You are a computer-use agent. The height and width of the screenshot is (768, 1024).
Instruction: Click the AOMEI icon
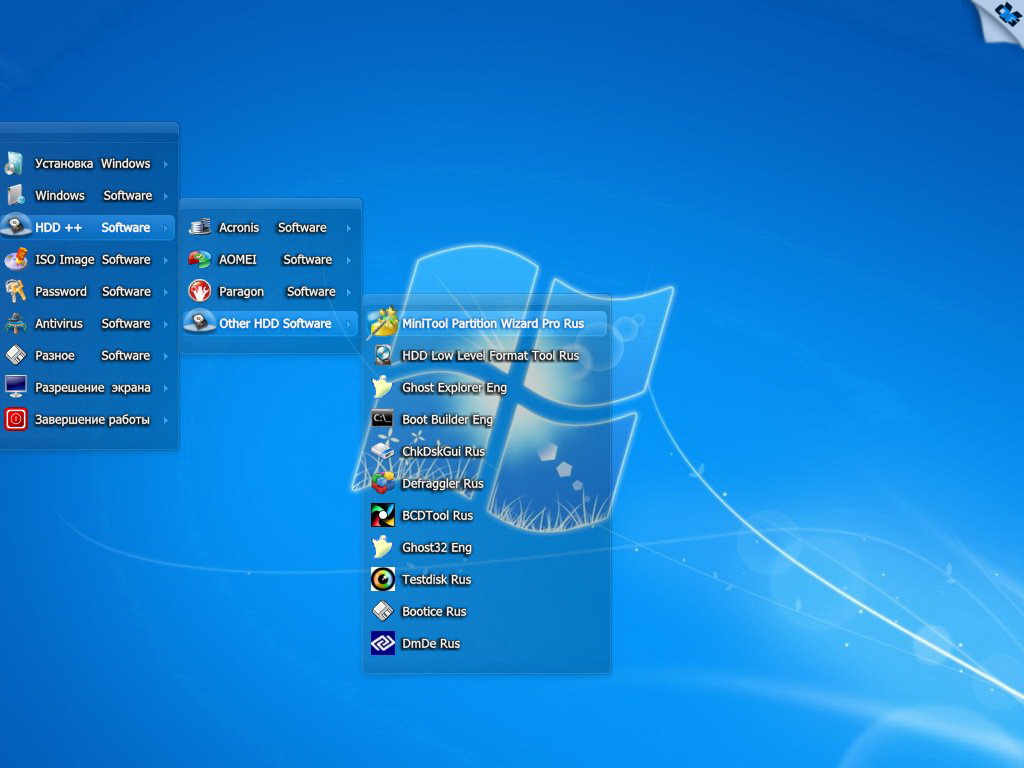tap(199, 259)
